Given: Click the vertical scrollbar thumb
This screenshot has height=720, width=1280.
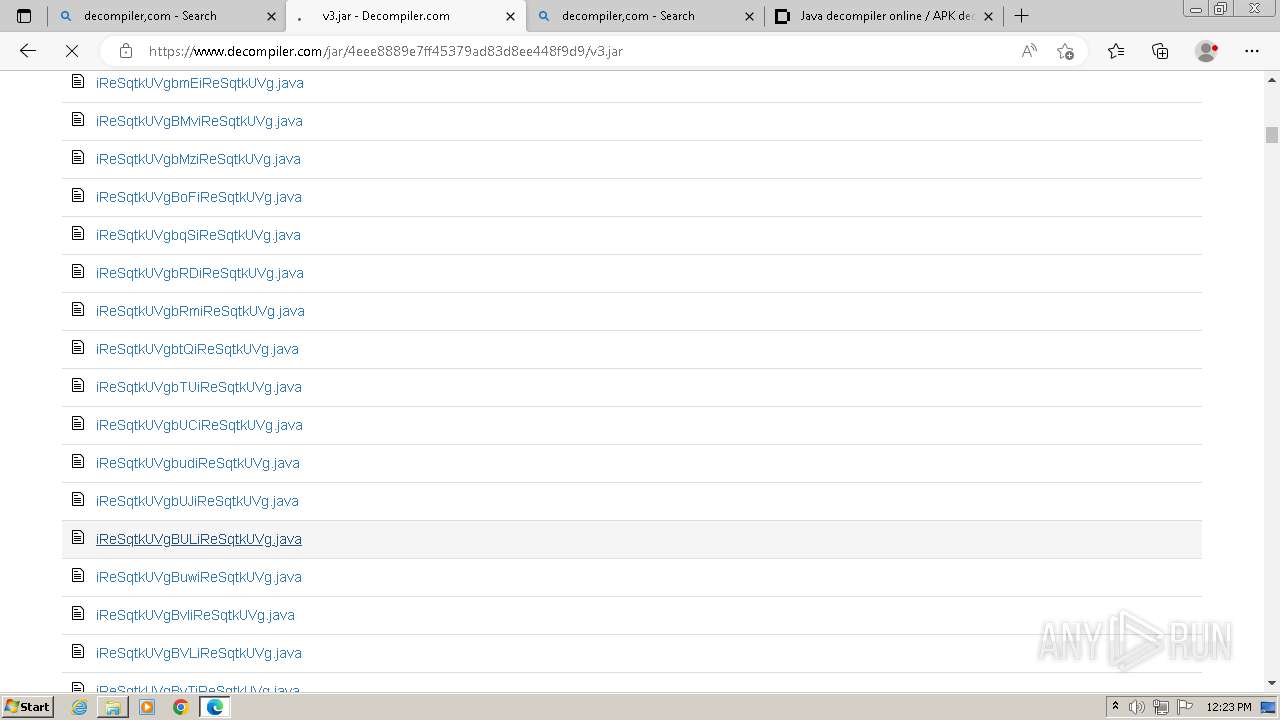Looking at the screenshot, I should tap(1272, 135).
